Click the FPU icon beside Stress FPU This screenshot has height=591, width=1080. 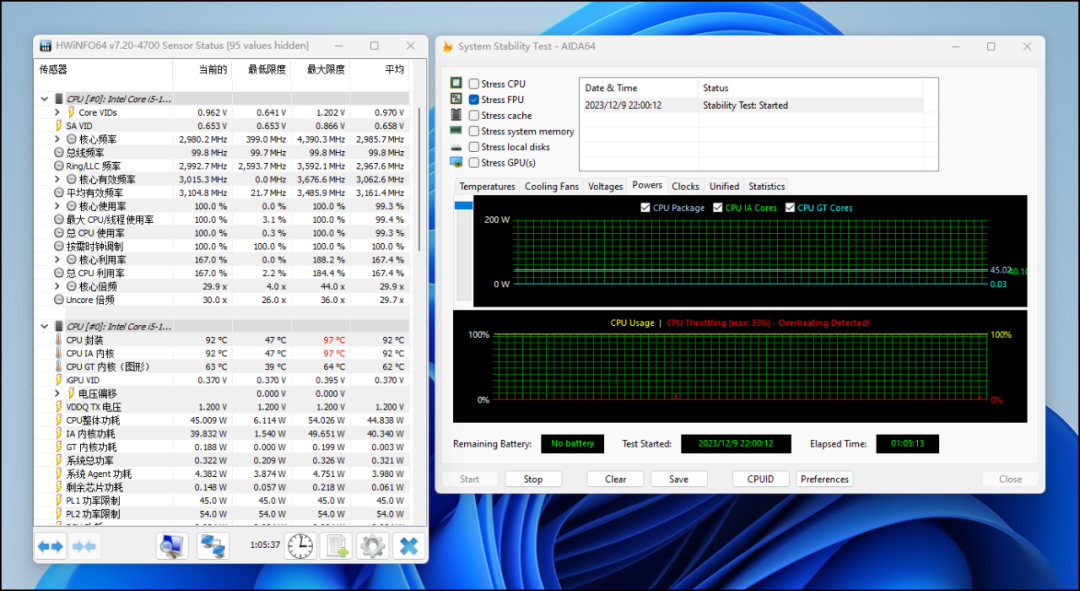456,99
